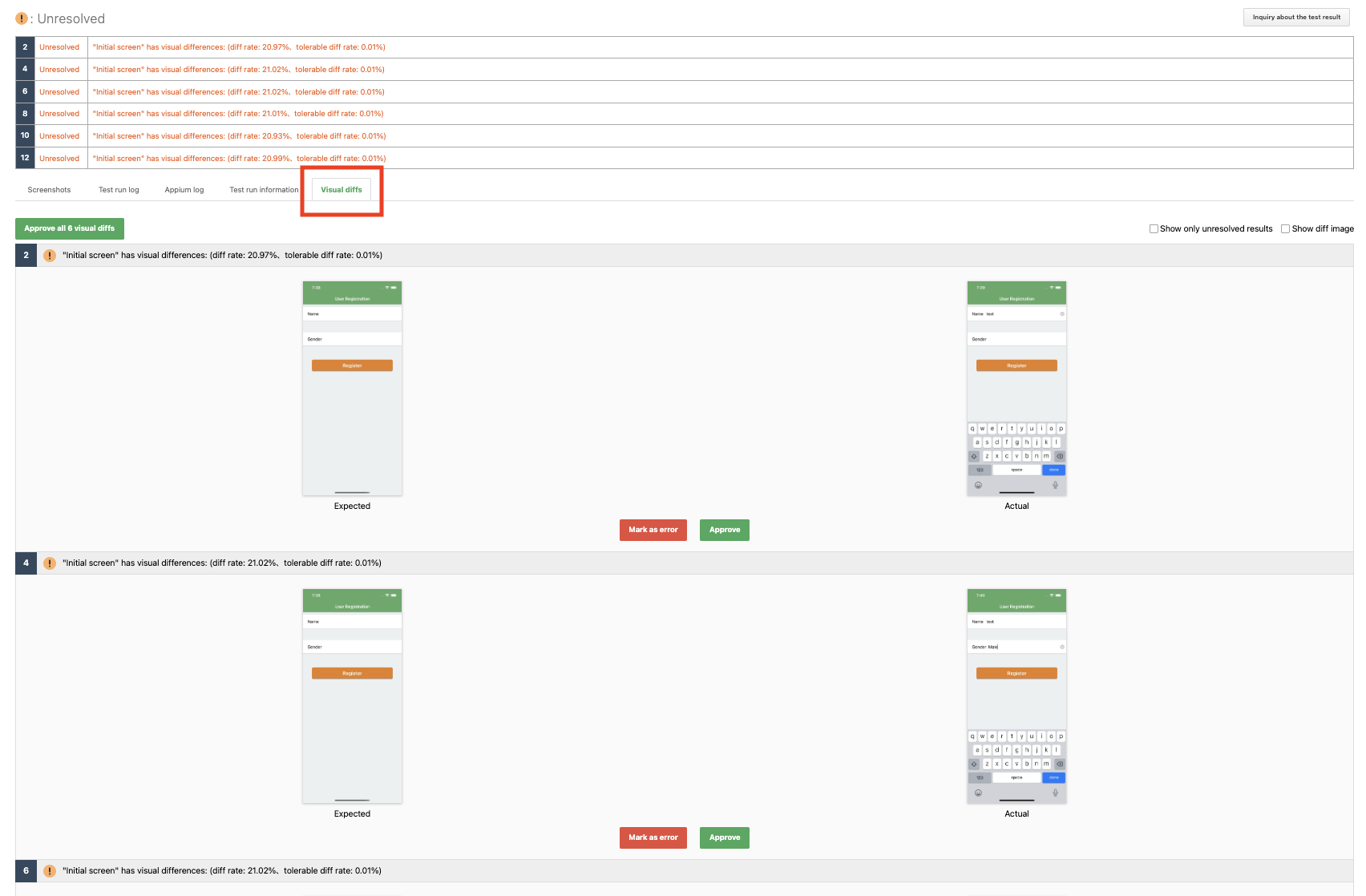This screenshot has width=1366, height=896.
Task: Click the warning icon in the row 8 summary
Action: pyautogui.click(x=60, y=113)
